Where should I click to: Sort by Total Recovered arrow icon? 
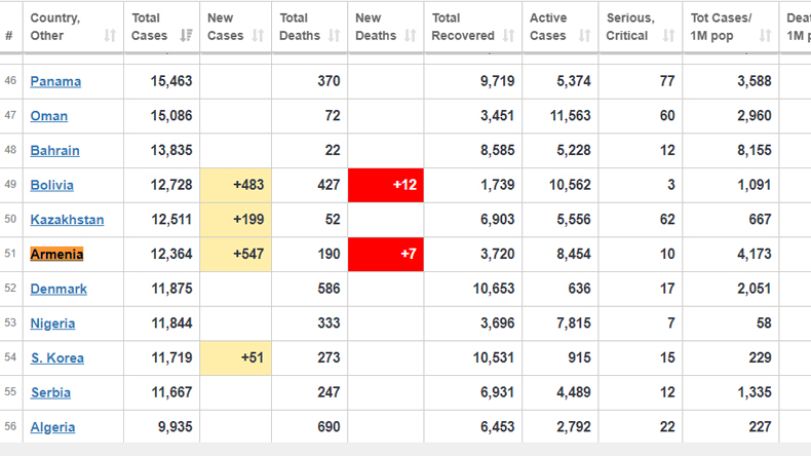click(x=508, y=36)
